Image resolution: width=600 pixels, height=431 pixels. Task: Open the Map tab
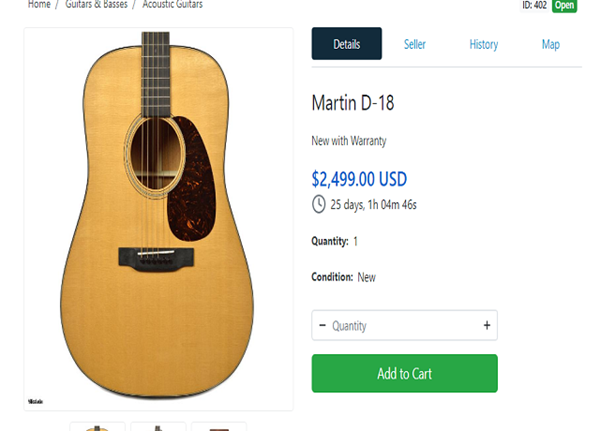coord(550,44)
